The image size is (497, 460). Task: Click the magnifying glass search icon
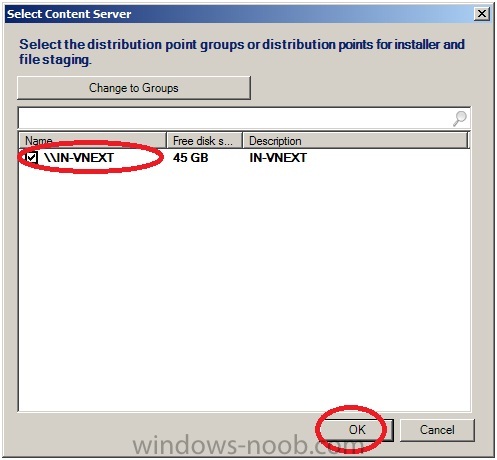(460, 118)
